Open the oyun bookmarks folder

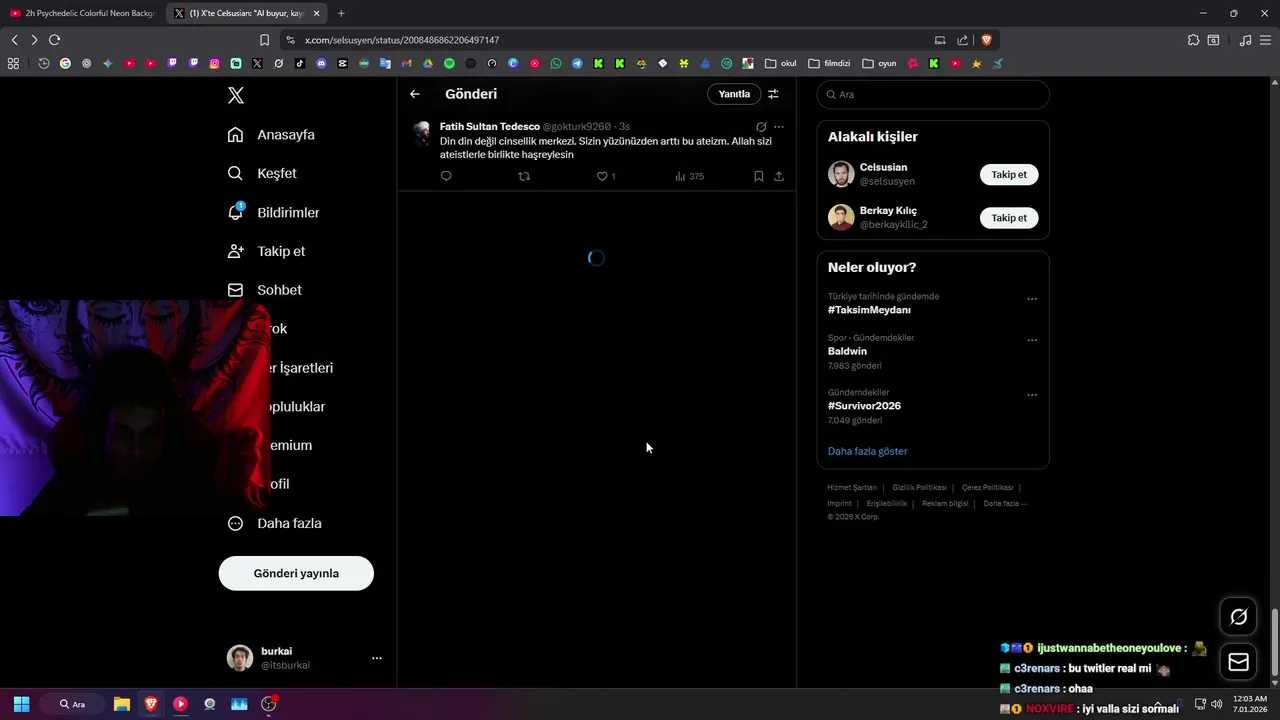(x=879, y=63)
